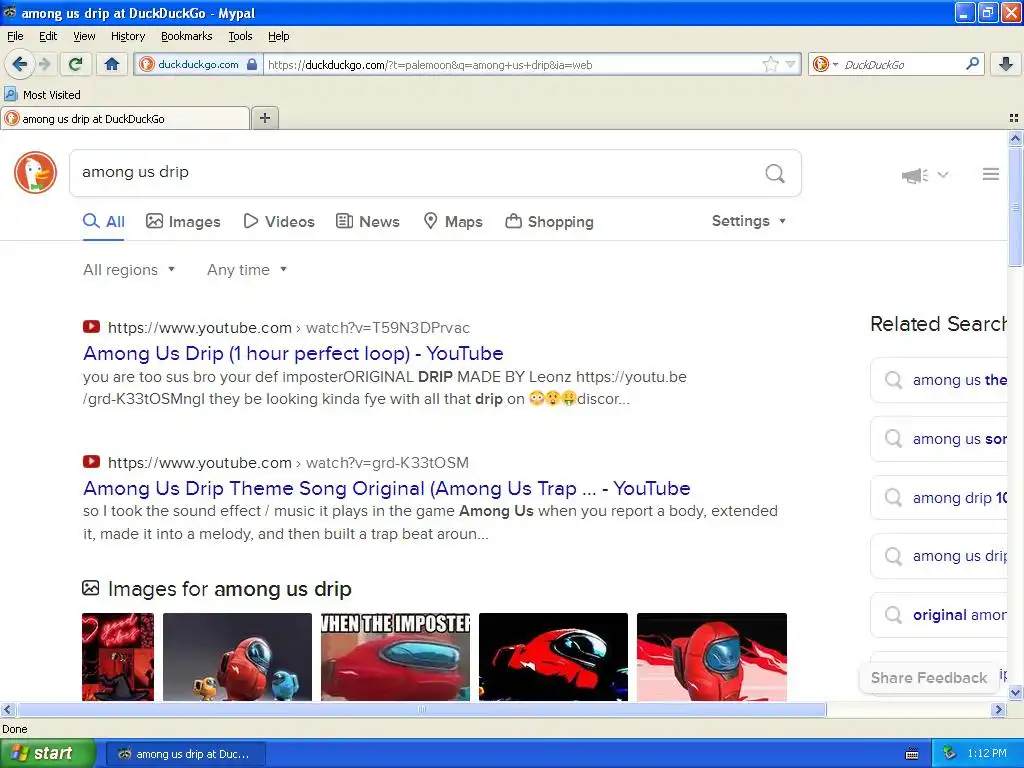Open the Tools menu
The width and height of the screenshot is (1024, 768).
(240, 37)
